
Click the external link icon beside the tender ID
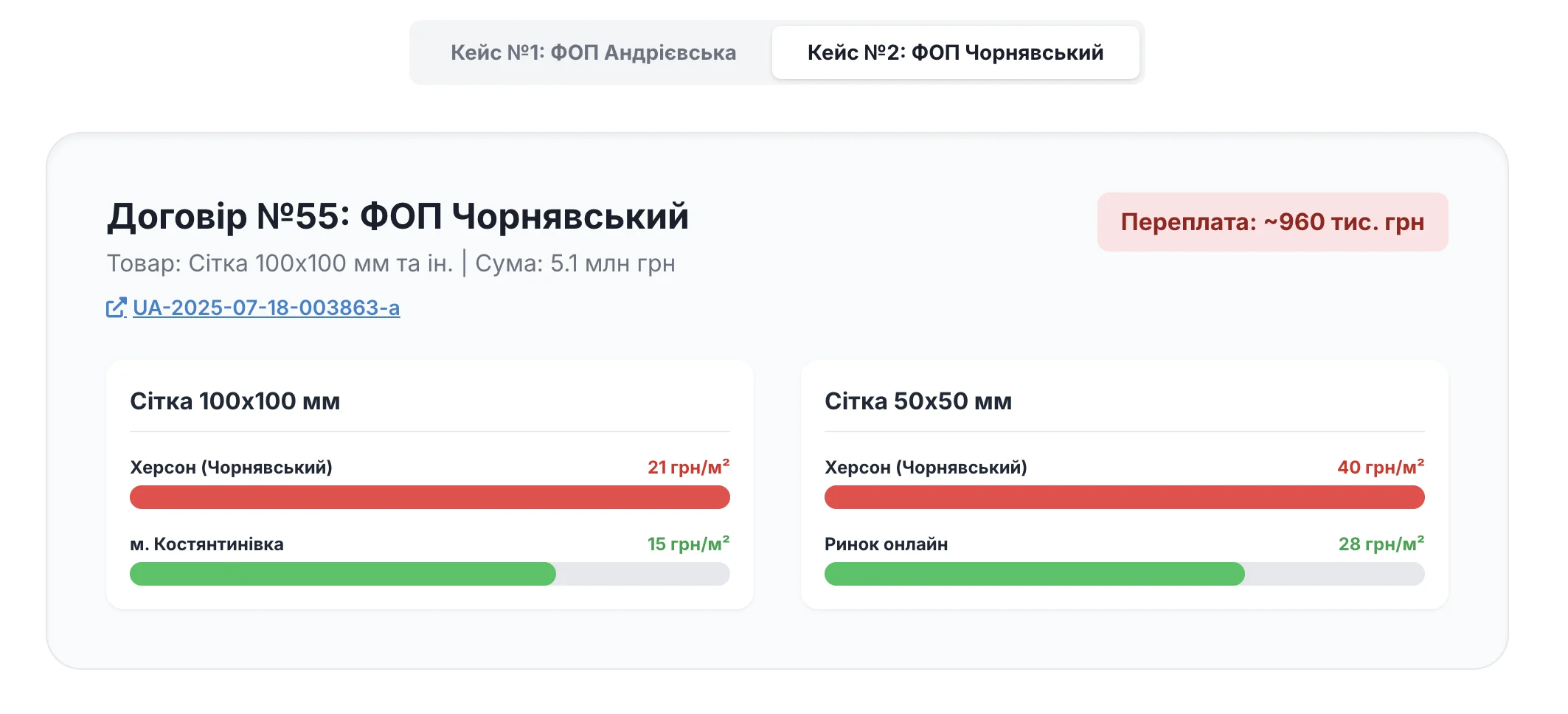pos(117,308)
